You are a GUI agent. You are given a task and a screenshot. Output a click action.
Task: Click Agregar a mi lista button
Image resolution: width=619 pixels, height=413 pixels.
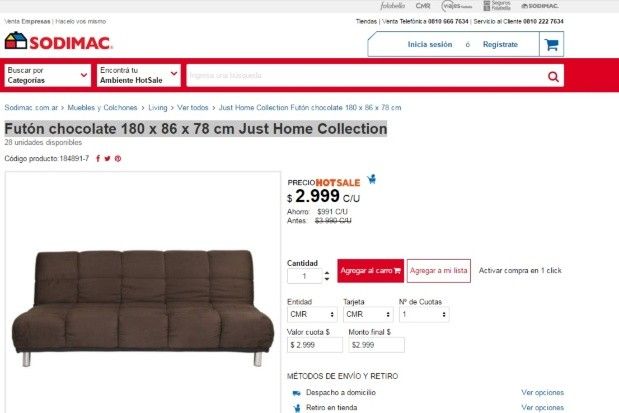pos(439,271)
